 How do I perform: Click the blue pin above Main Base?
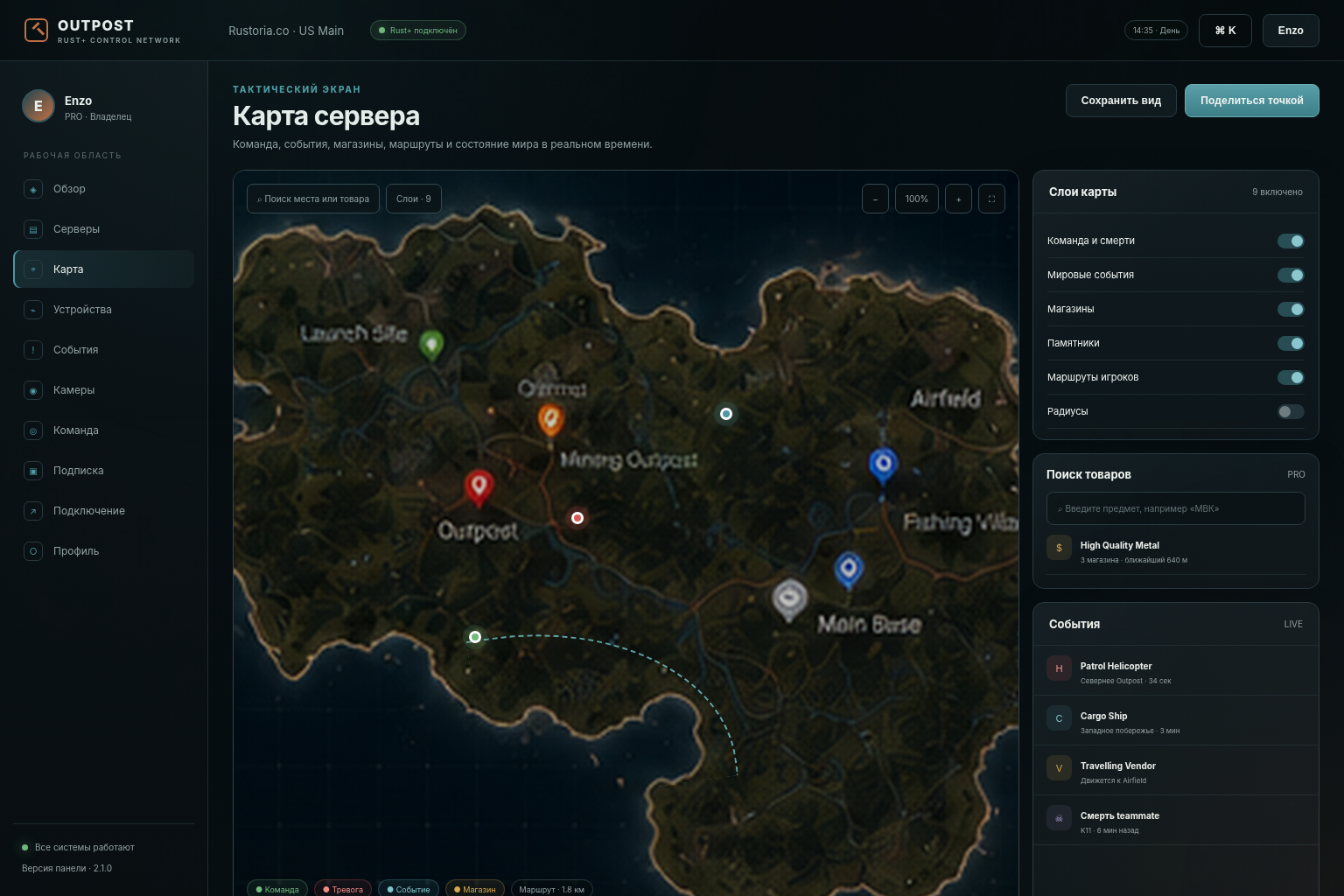tap(849, 570)
